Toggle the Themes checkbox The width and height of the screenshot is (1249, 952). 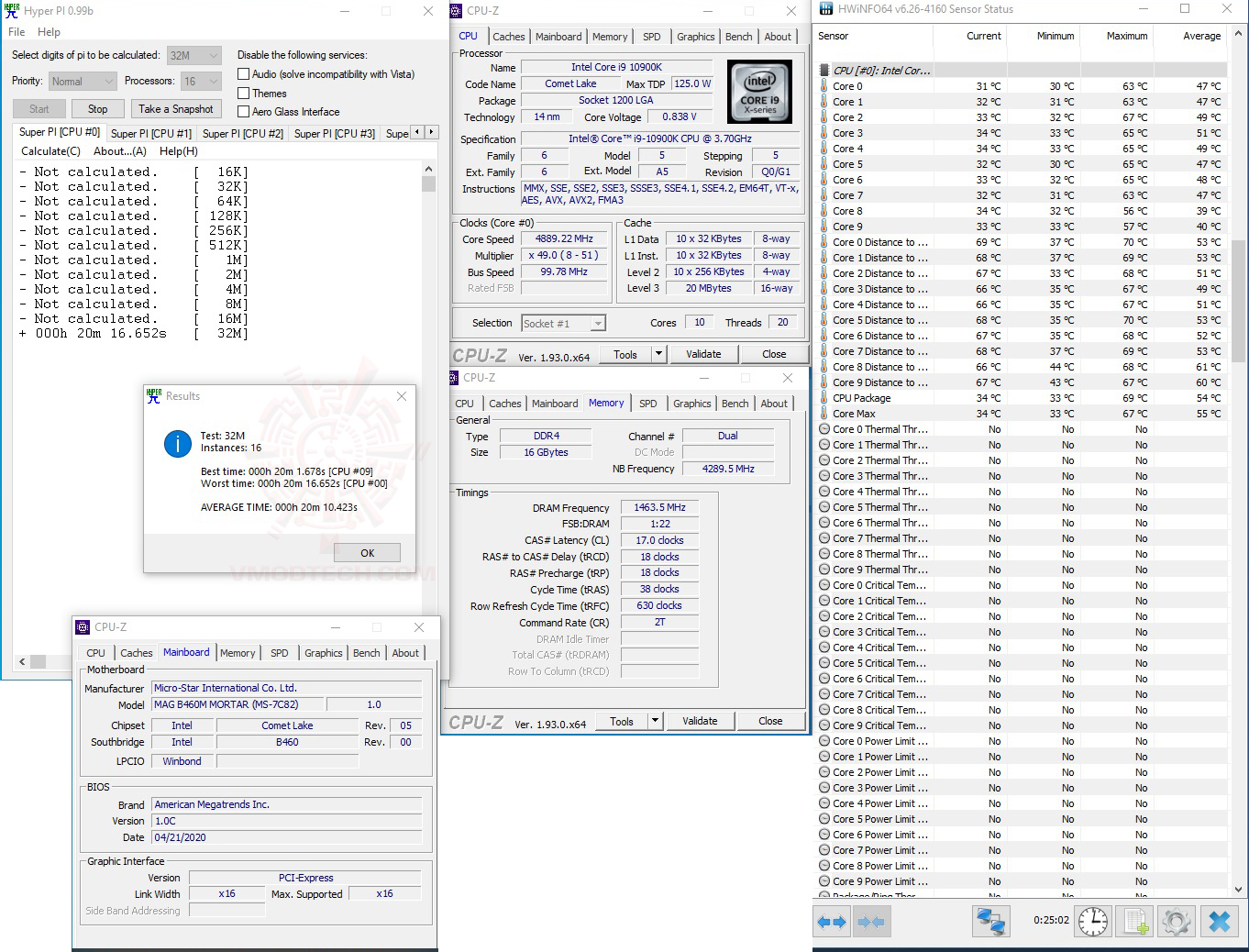[243, 93]
